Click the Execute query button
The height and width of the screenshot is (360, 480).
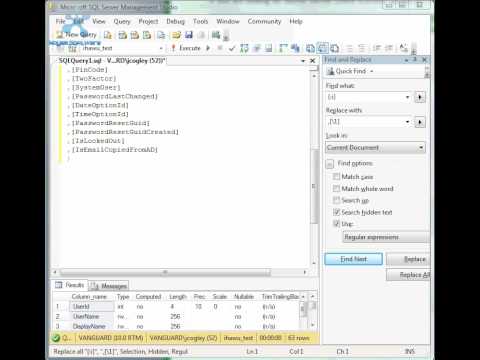186,48
